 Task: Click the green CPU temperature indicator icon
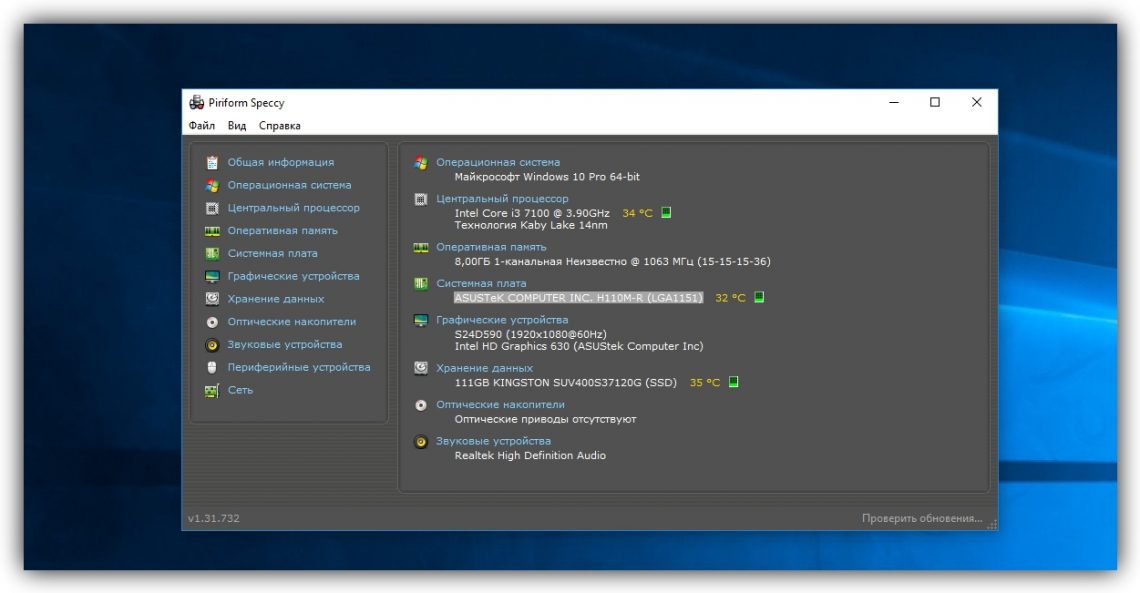pyautogui.click(x=666, y=213)
